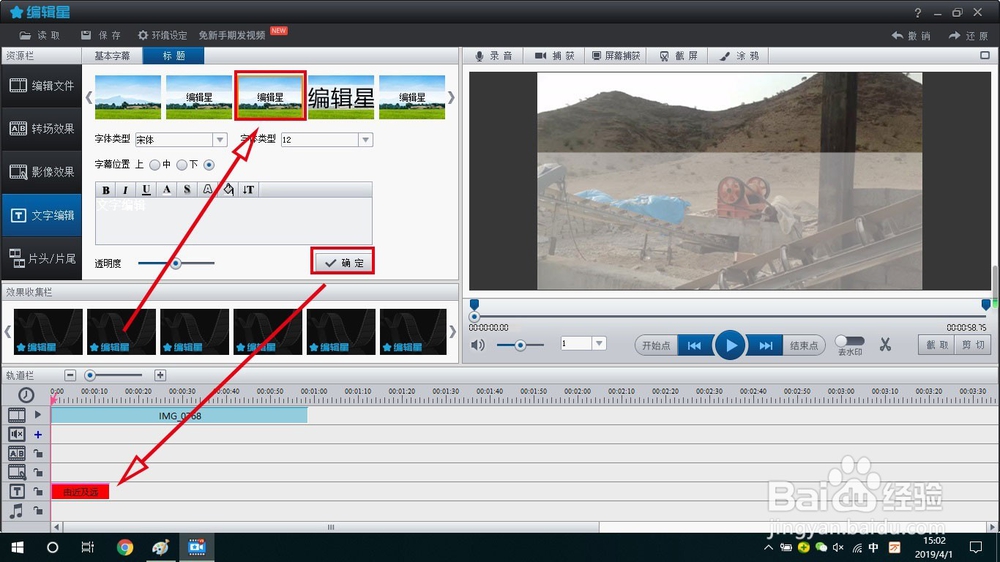Image resolution: width=1000 pixels, height=562 pixels.
Task: Click the 撤销 undo button
Action: tap(911, 36)
